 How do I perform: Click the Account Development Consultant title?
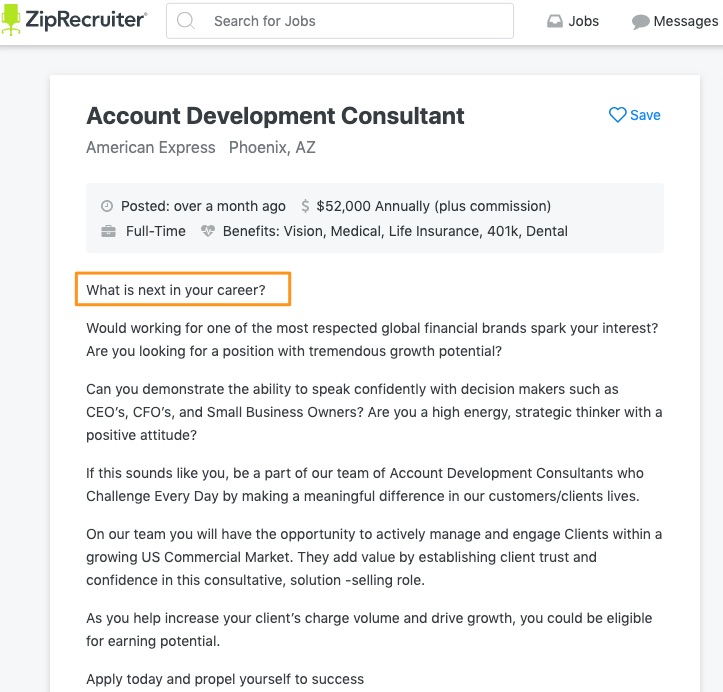[275, 116]
